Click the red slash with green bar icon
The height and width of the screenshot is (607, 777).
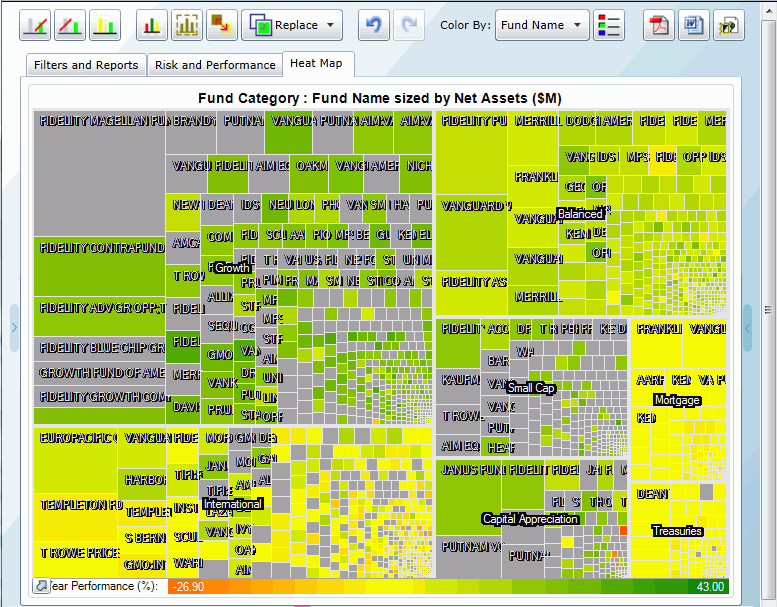(70, 25)
